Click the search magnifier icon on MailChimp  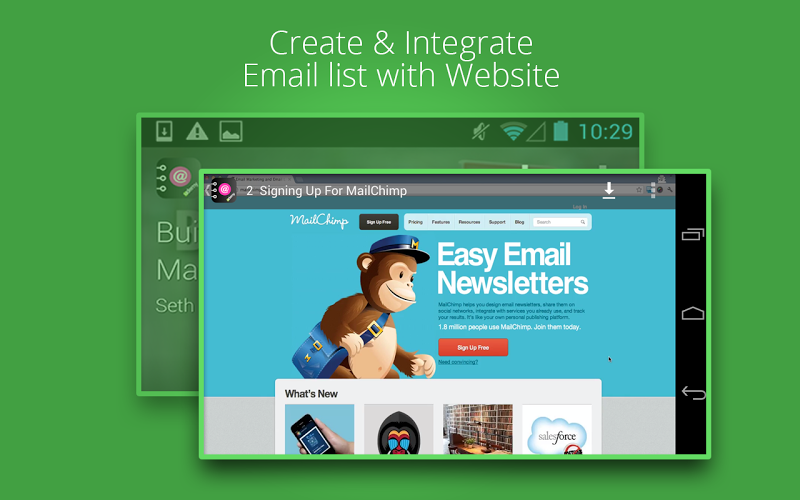click(582, 222)
